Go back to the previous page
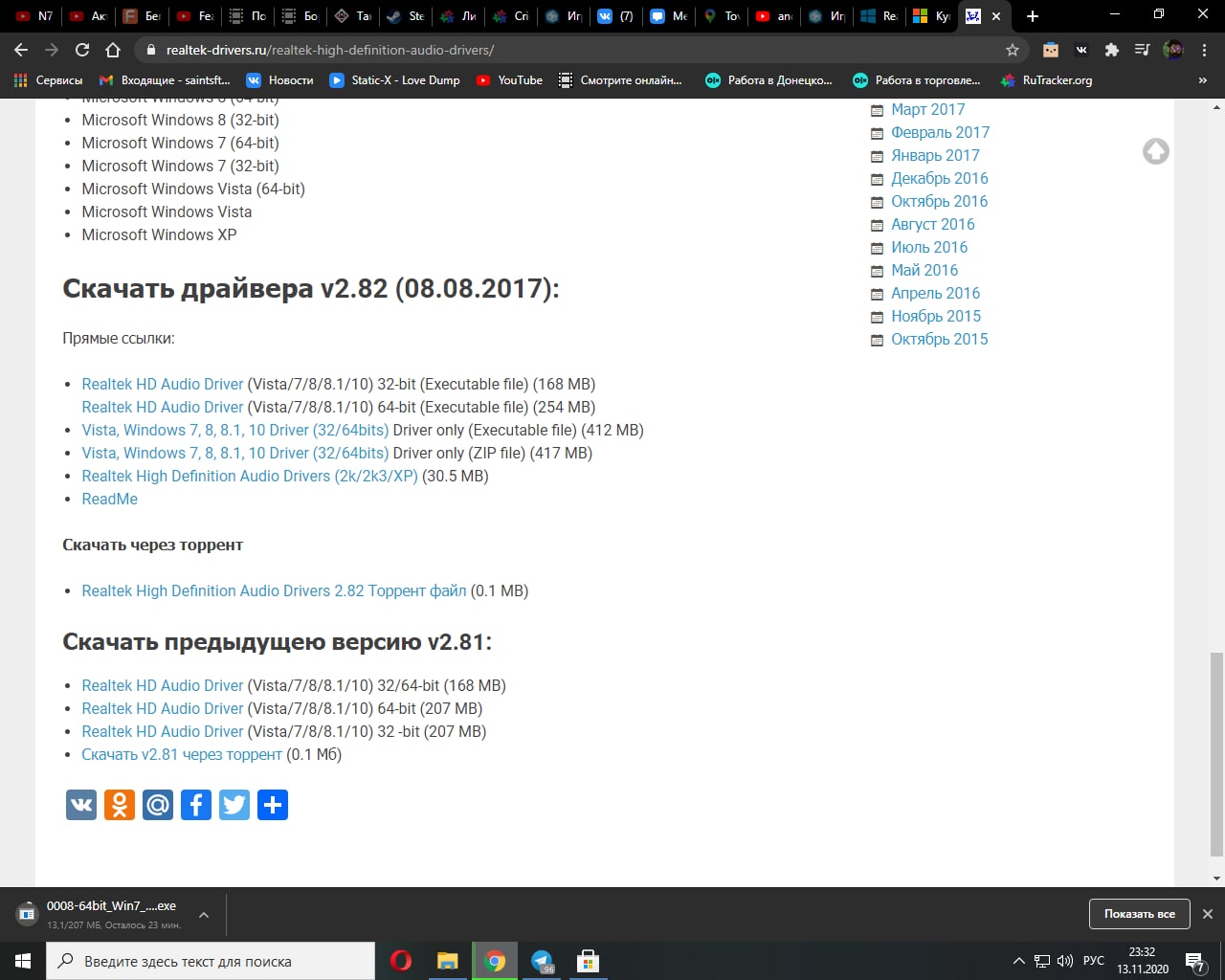Screen dimensions: 1225x980 (21, 50)
